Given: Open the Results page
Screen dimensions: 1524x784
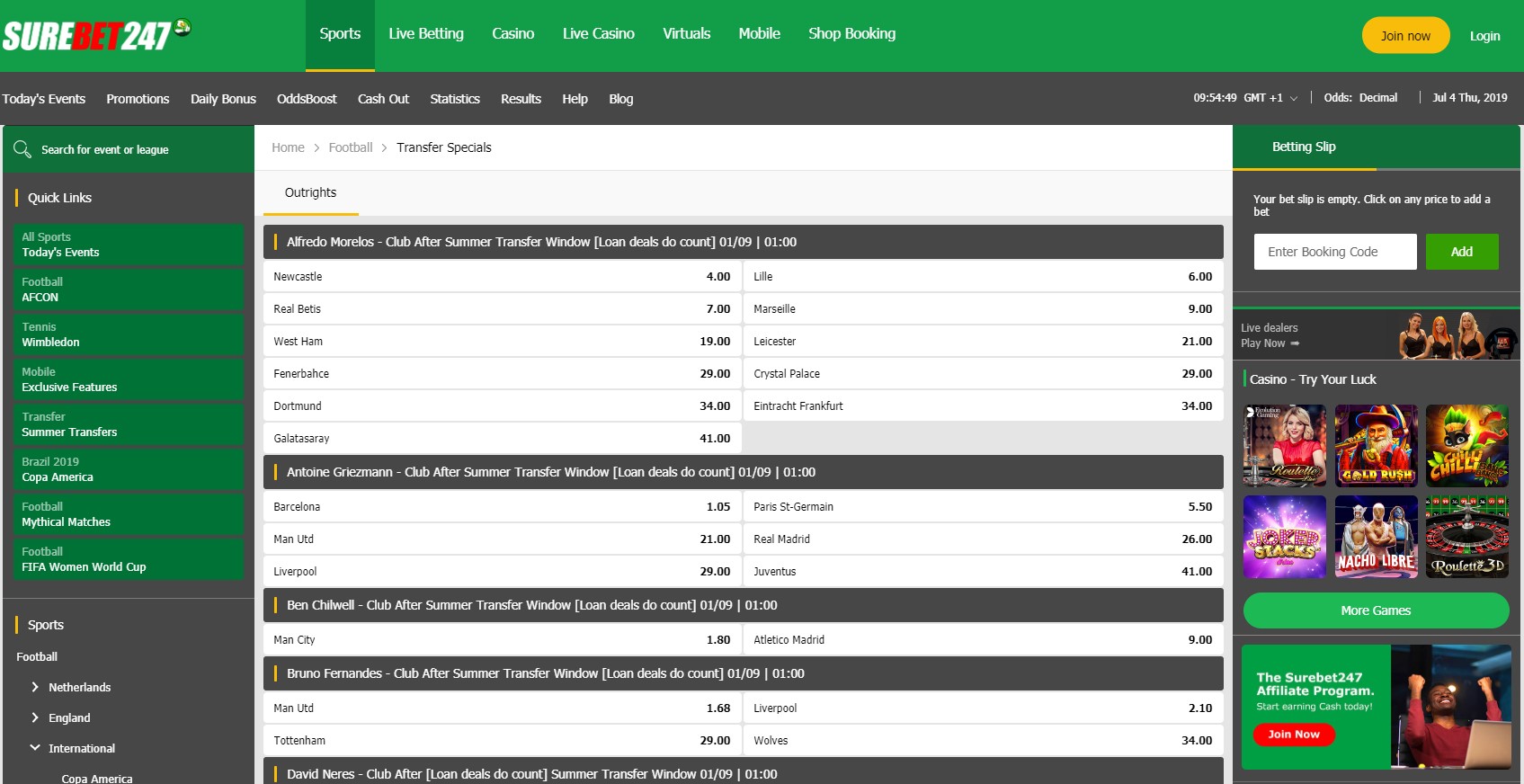Looking at the screenshot, I should (x=521, y=99).
